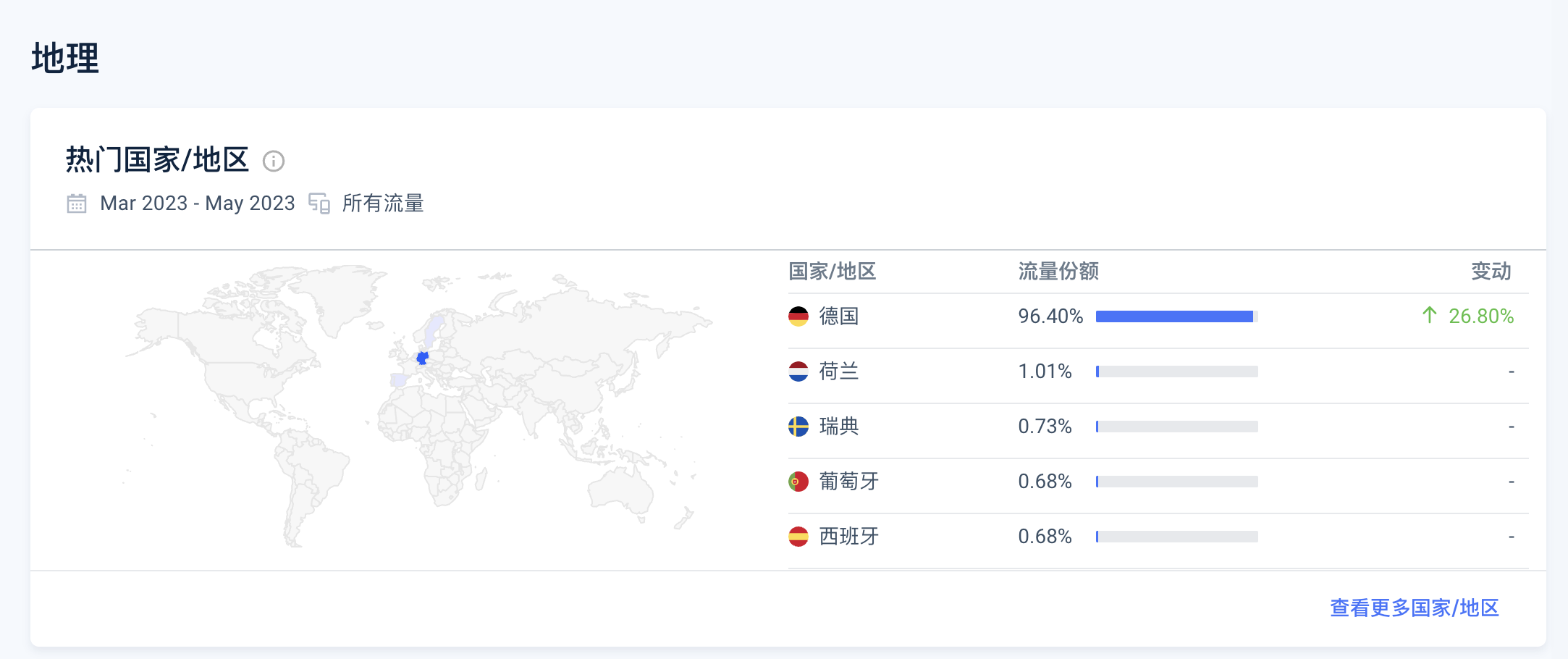
Task: Click Germany's blue traffic share bar
Action: (x=1173, y=316)
